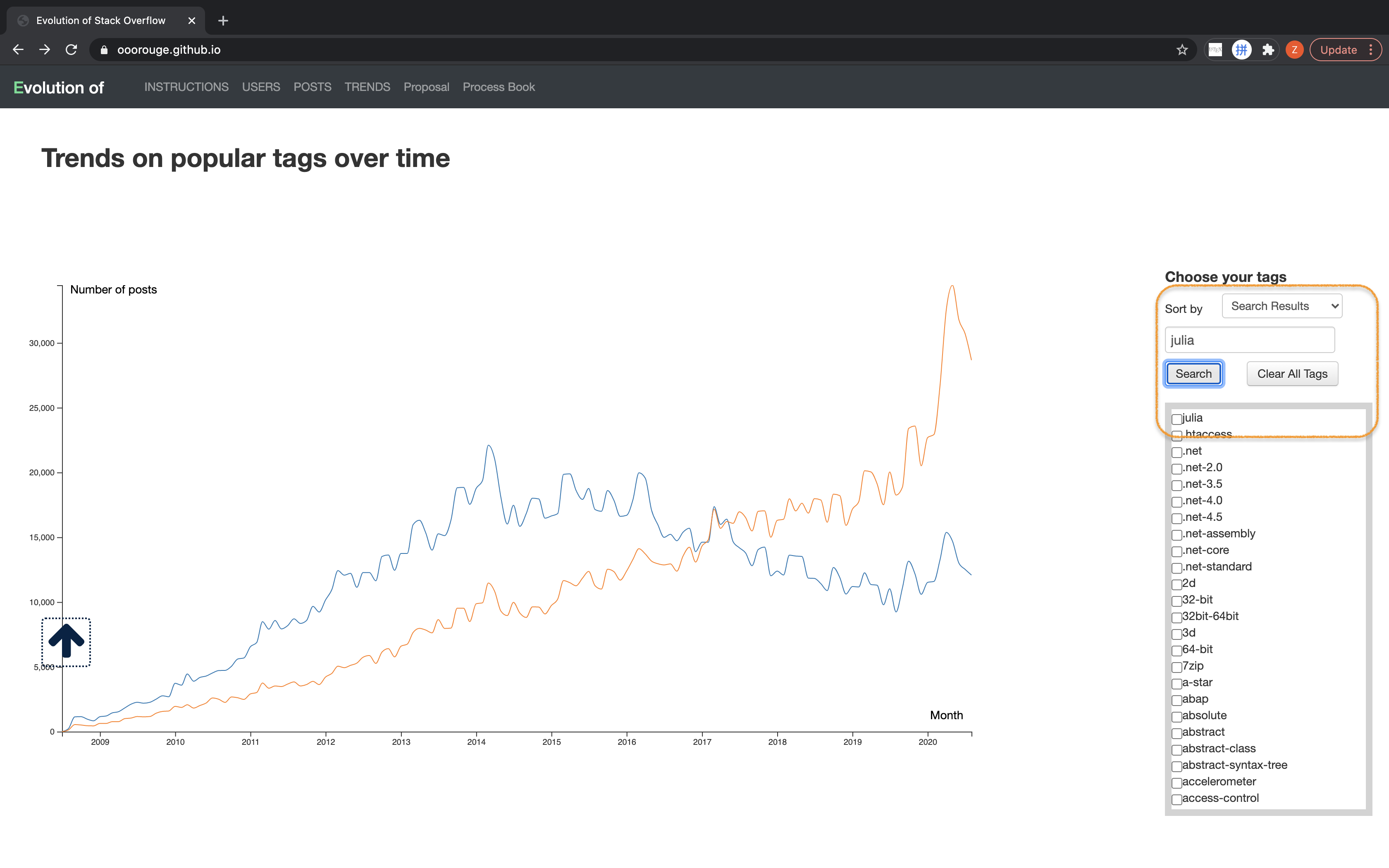This screenshot has width=1389, height=868.
Task: Check the .net-assembly tag checkbox
Action: 1177,534
